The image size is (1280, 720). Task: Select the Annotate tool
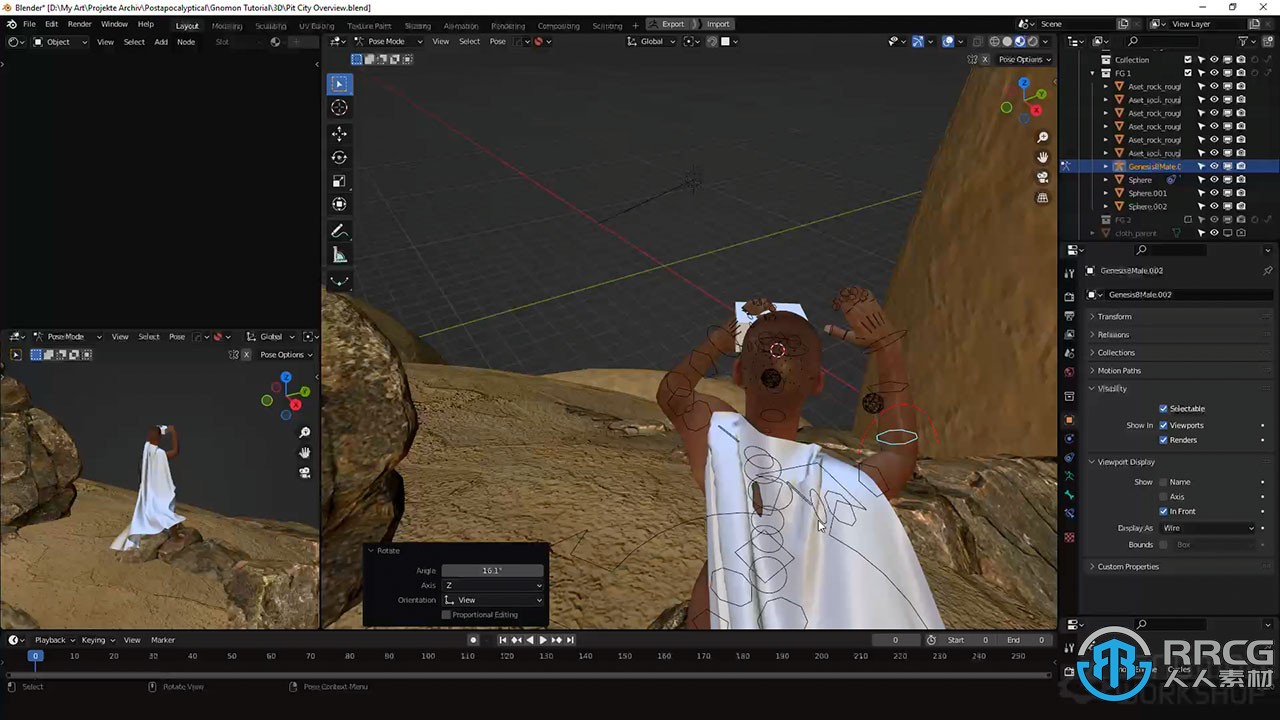click(x=339, y=231)
